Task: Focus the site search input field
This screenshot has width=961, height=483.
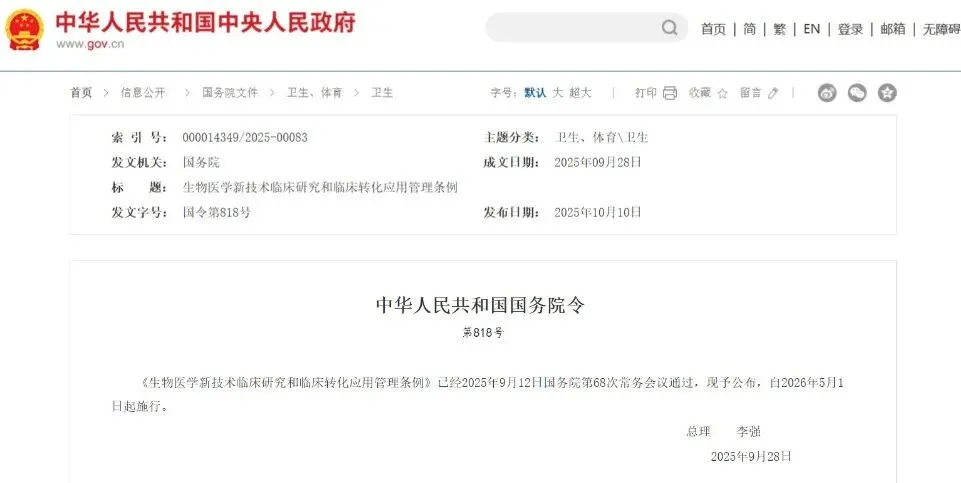Action: [576, 28]
